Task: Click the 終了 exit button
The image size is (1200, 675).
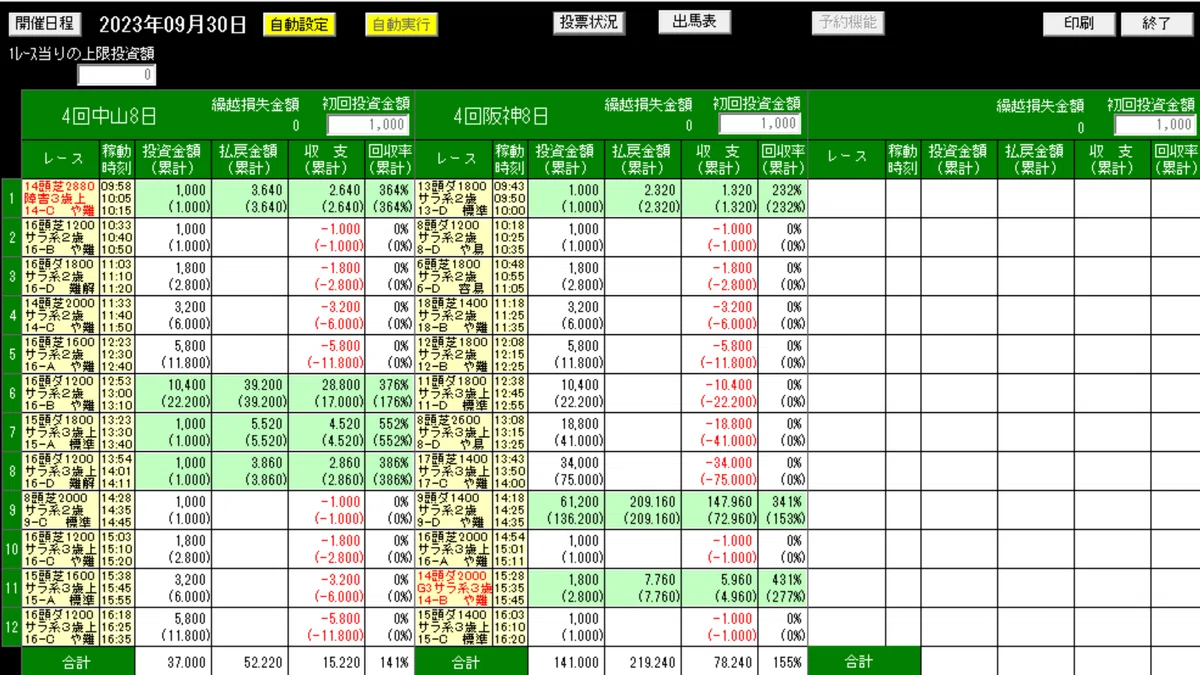Action: [1157, 24]
